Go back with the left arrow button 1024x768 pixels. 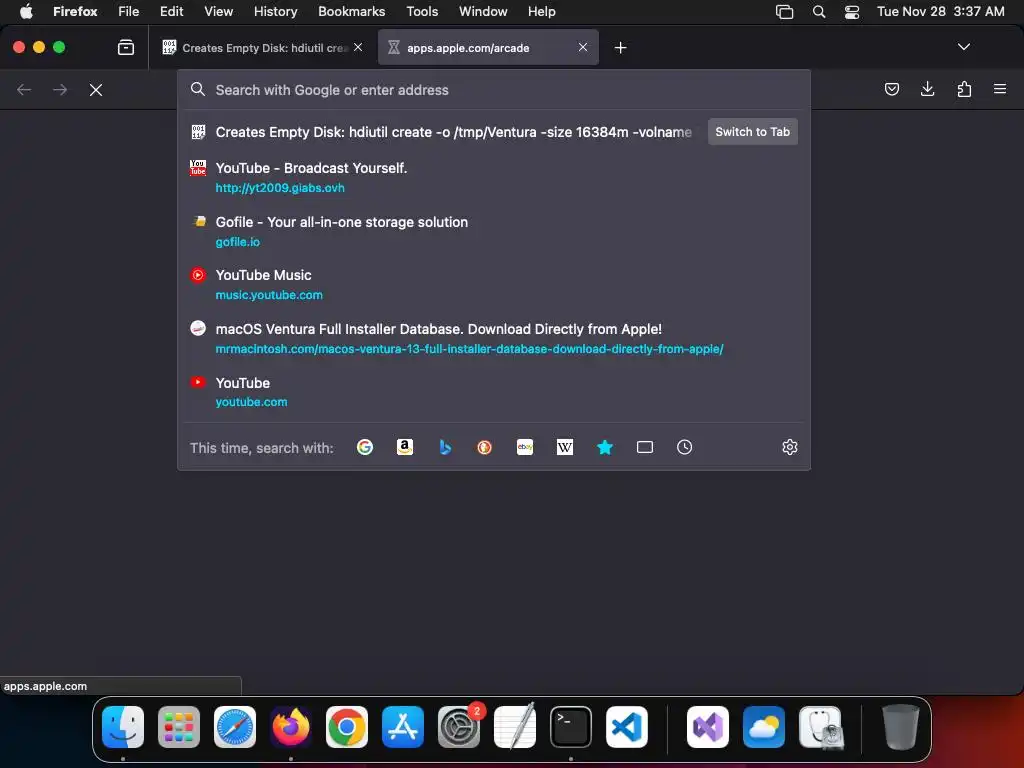24,90
